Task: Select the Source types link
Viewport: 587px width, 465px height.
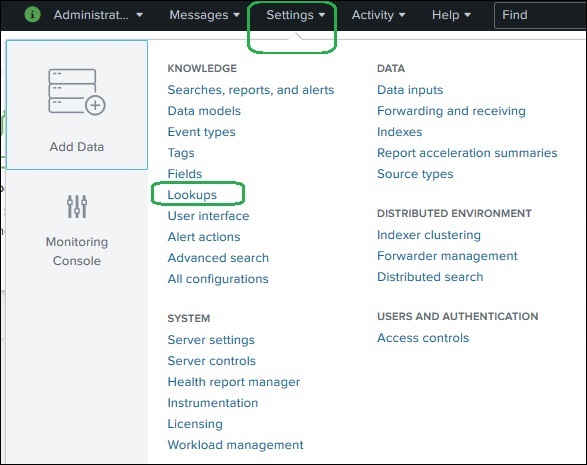Action: pos(415,174)
